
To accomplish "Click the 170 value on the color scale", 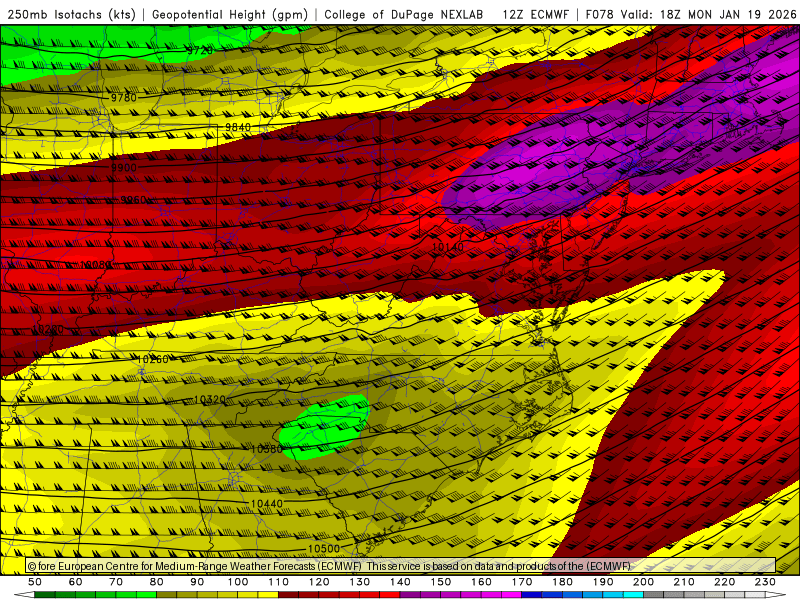I will [522, 582].
